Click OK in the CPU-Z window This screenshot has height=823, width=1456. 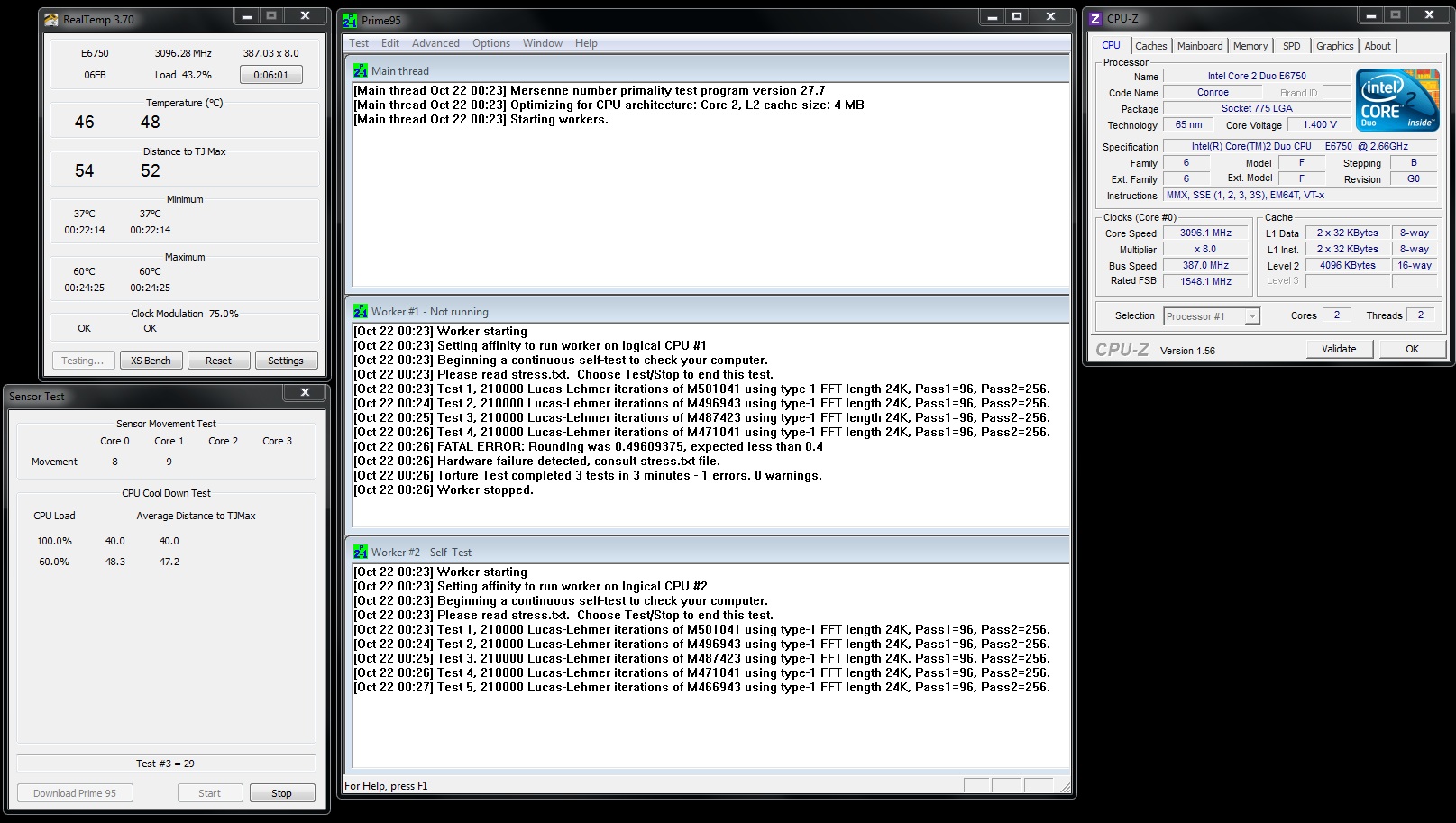pos(1412,349)
